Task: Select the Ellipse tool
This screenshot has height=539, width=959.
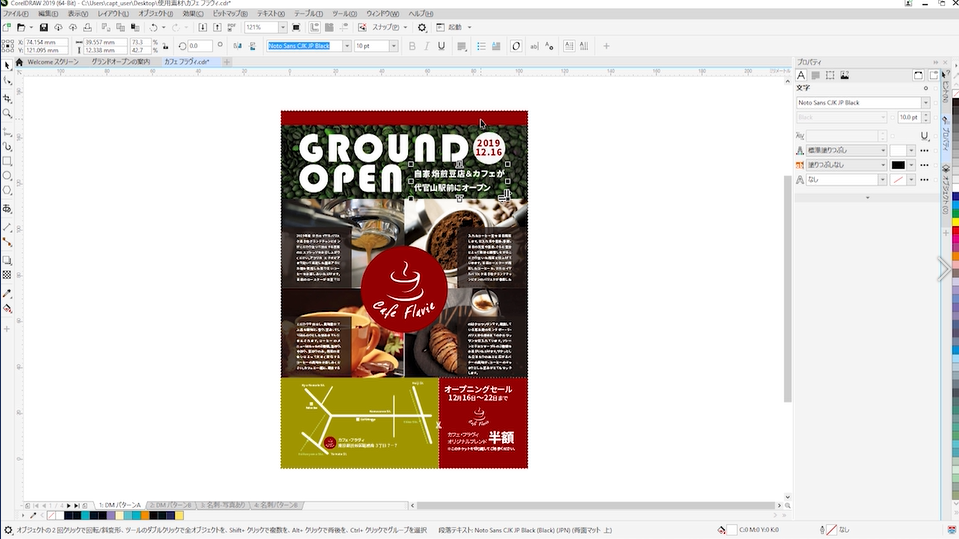Action: (x=7, y=175)
